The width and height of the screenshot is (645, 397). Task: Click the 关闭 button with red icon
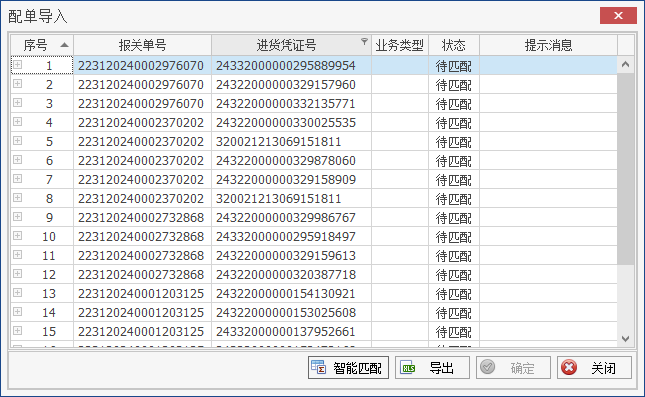pos(594,367)
